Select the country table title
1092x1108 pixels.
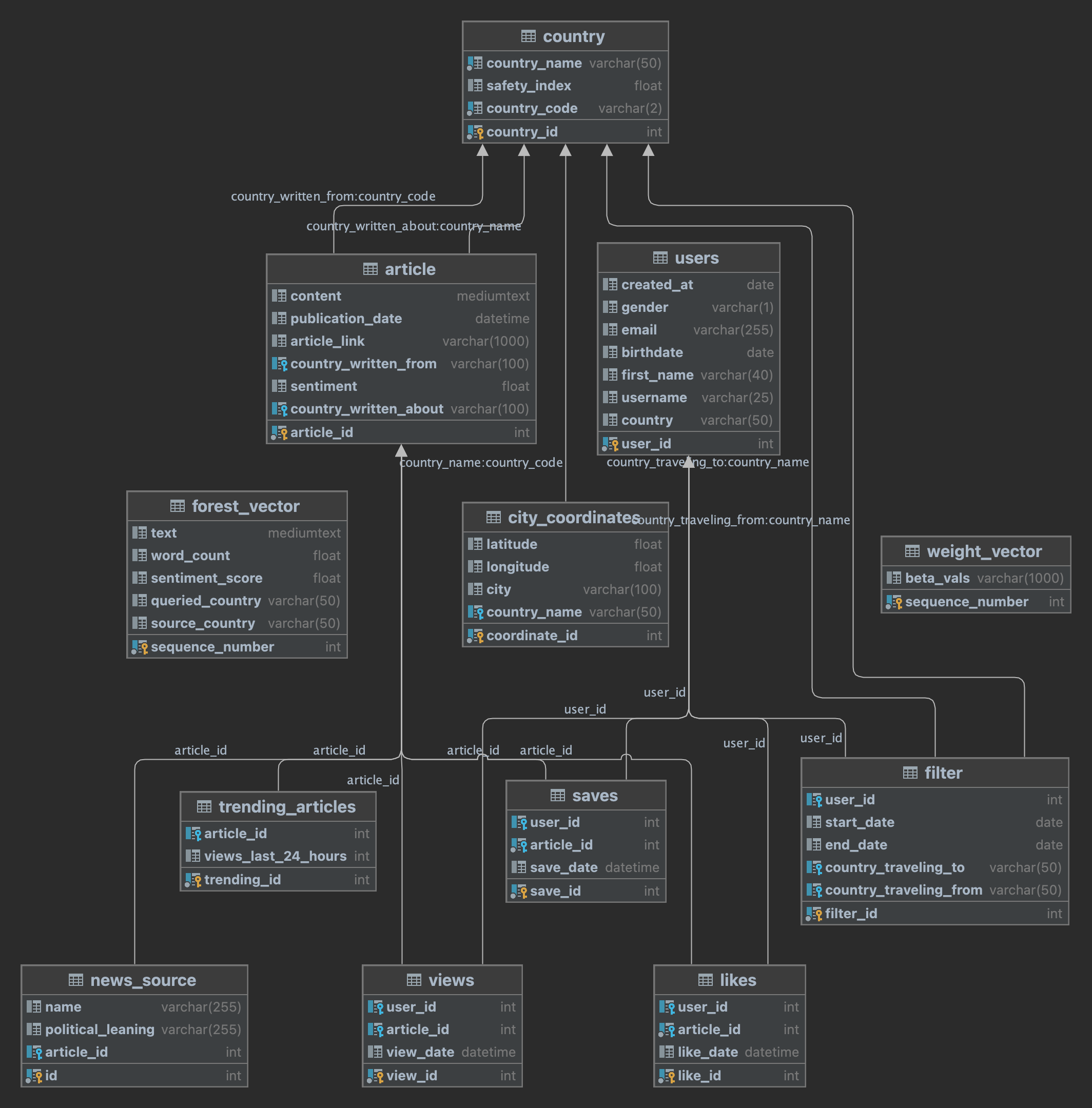click(574, 37)
